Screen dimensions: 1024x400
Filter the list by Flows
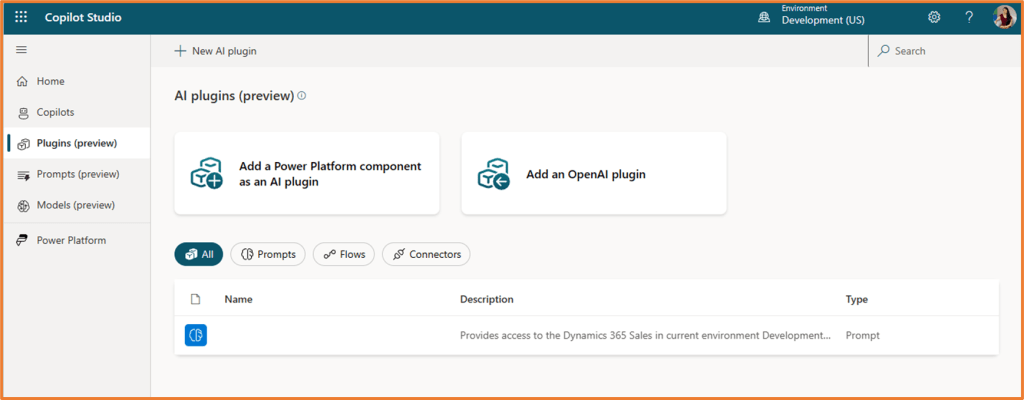tap(343, 254)
